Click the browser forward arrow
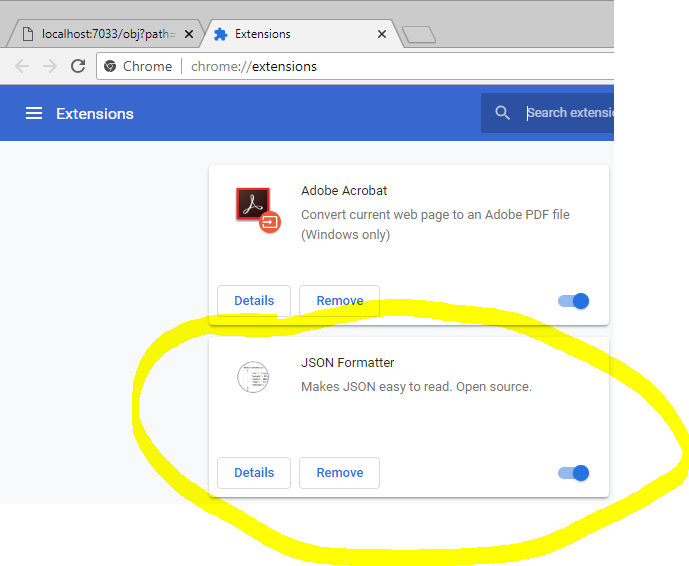 (x=50, y=66)
